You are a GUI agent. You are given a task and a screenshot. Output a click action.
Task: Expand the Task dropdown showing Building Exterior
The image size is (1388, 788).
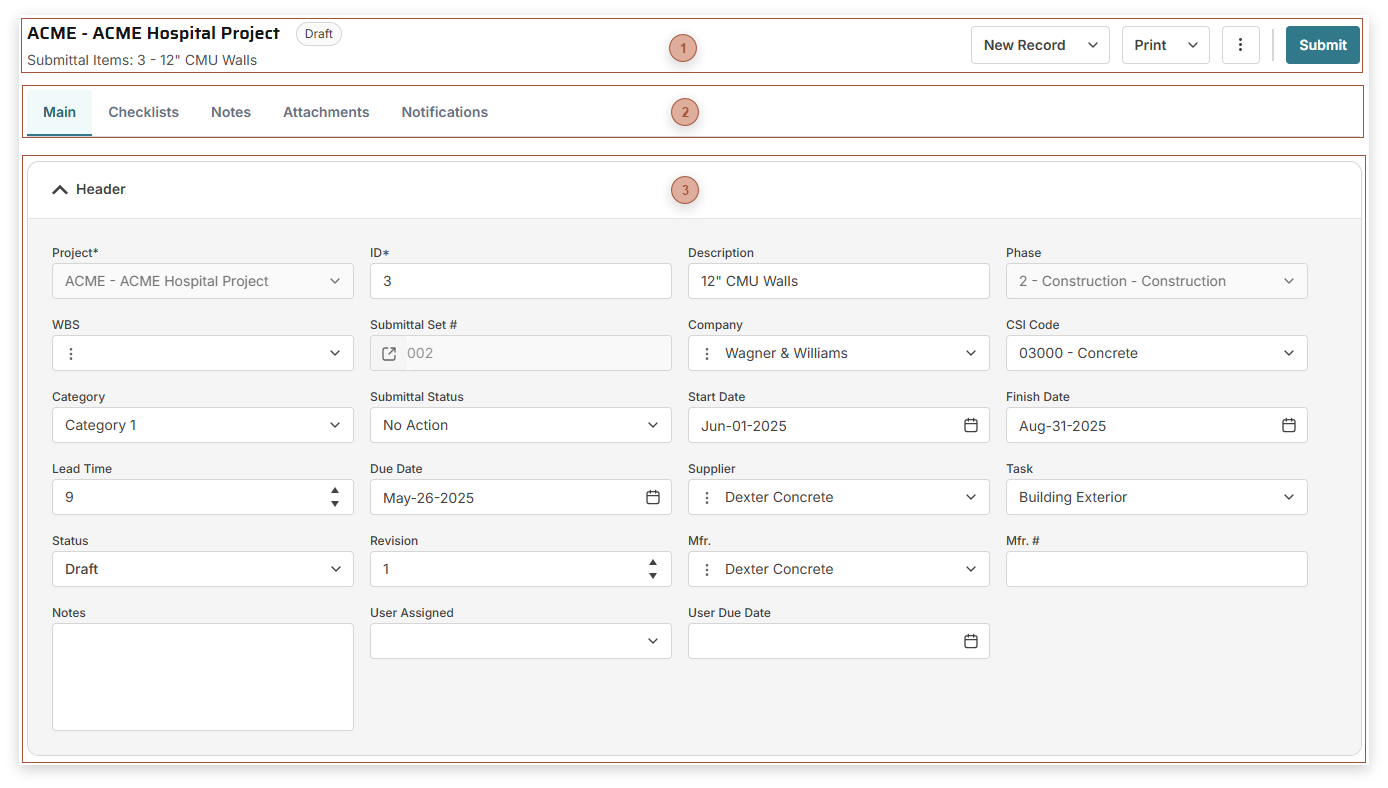1288,497
